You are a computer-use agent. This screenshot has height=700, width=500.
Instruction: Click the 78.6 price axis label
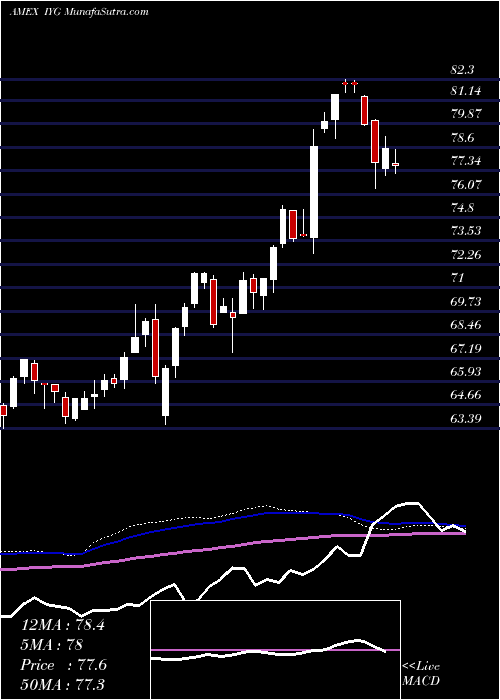[x=463, y=138]
